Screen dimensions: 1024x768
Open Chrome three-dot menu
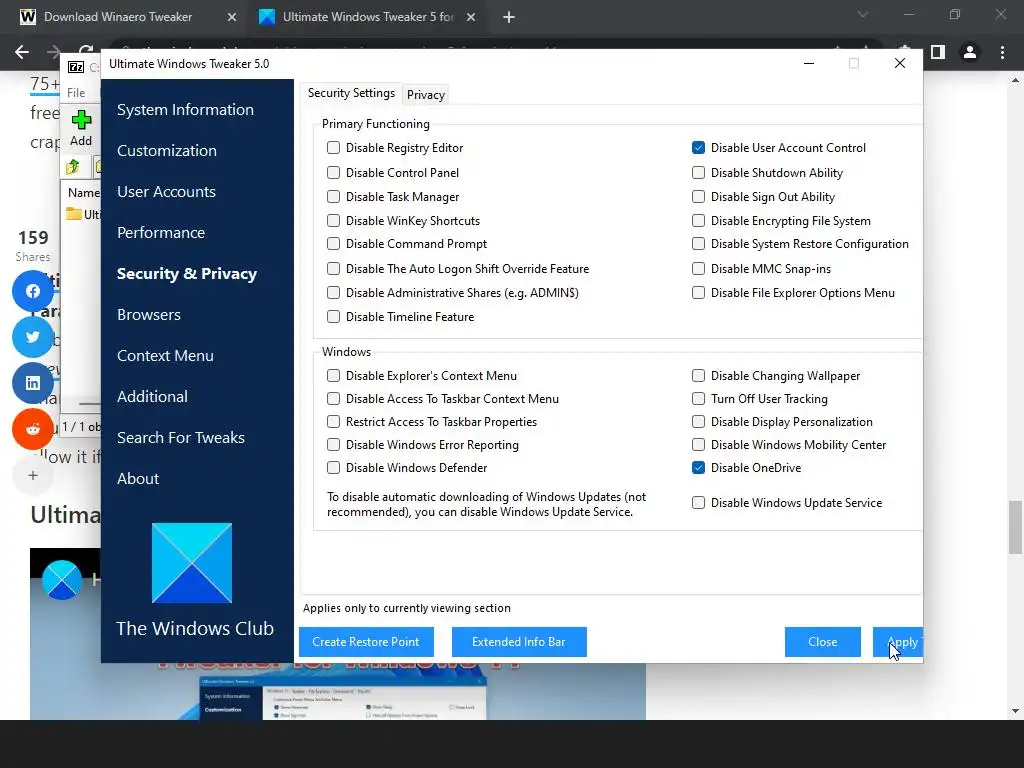tap(1002, 52)
